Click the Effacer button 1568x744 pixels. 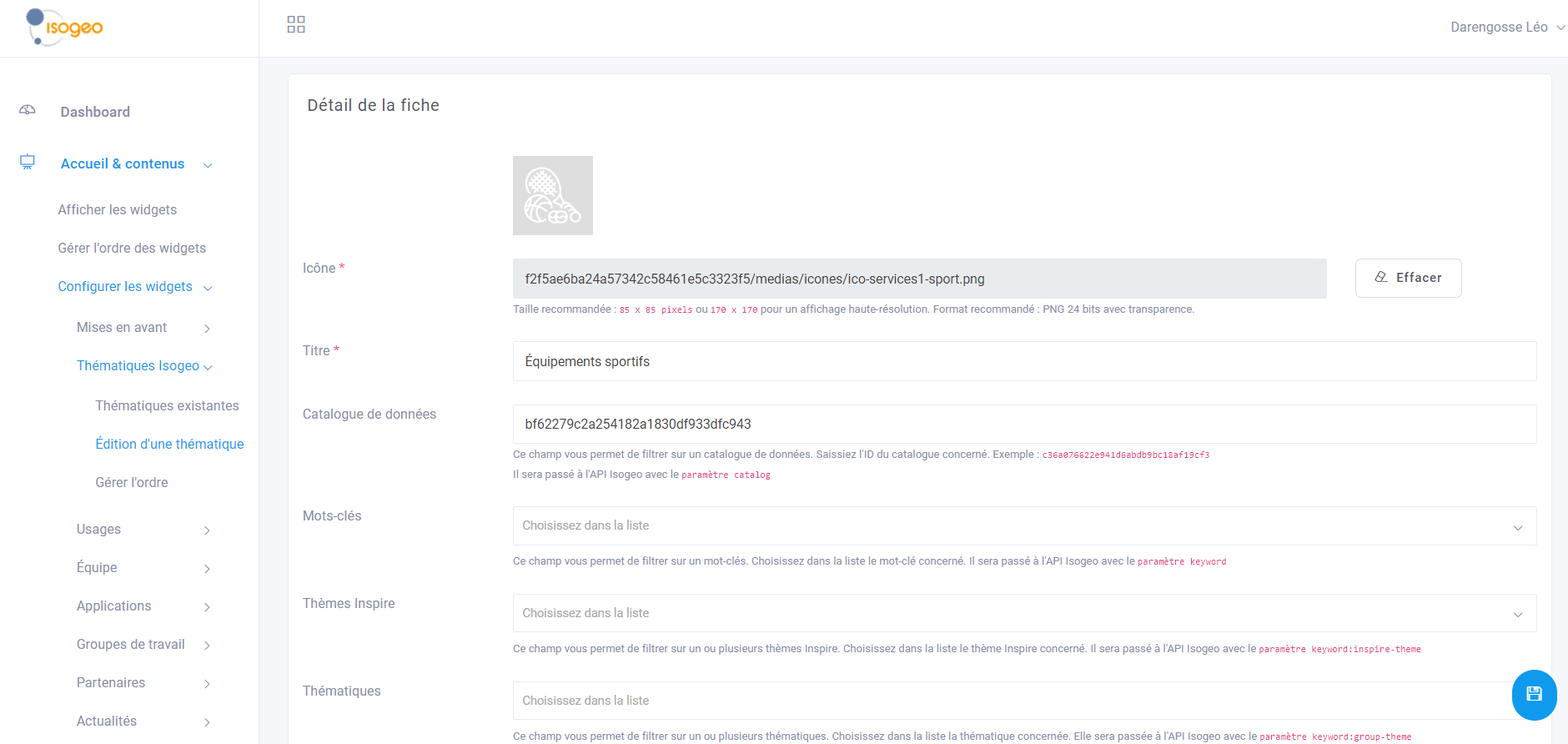pyautogui.click(x=1408, y=278)
